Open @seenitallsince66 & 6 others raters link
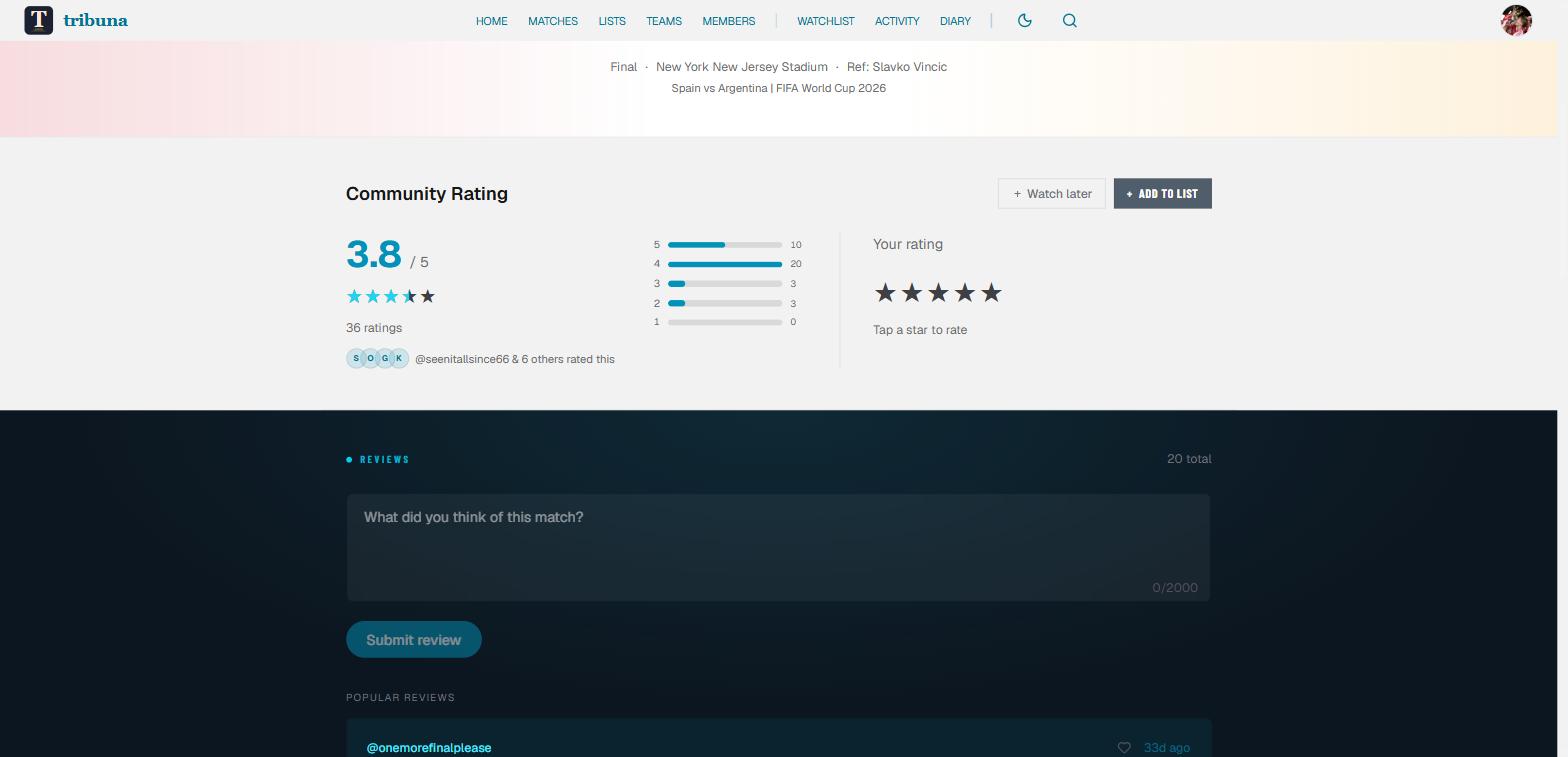The height and width of the screenshot is (757, 1568). click(x=515, y=359)
